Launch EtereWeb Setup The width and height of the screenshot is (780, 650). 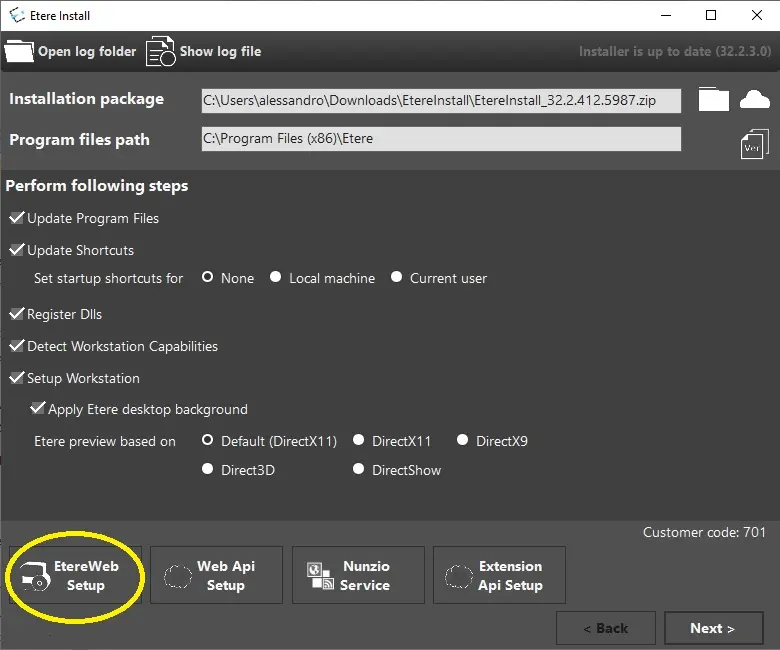pos(76,575)
